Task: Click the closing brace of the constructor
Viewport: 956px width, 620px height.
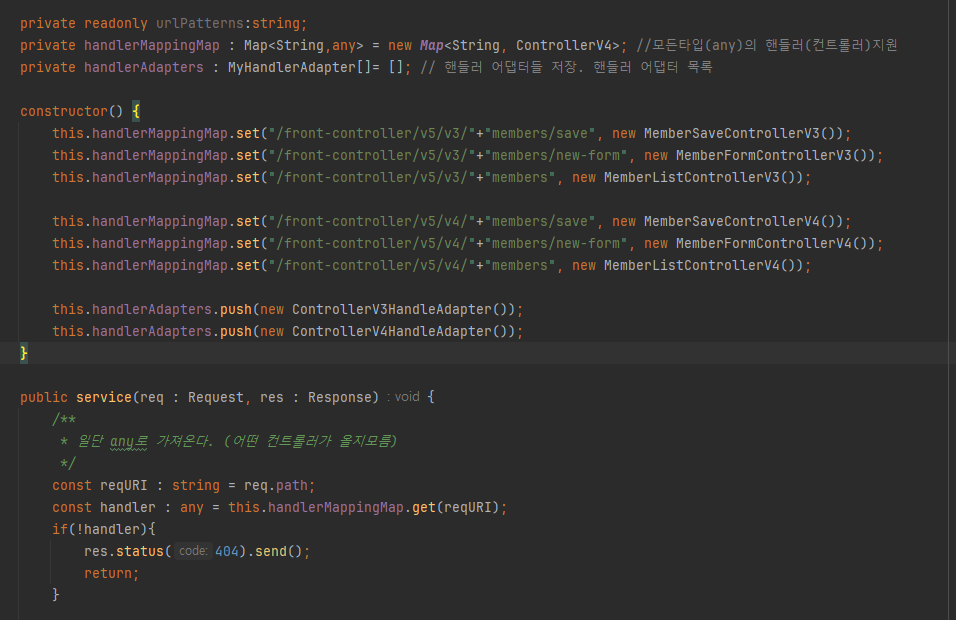Action: (x=24, y=353)
